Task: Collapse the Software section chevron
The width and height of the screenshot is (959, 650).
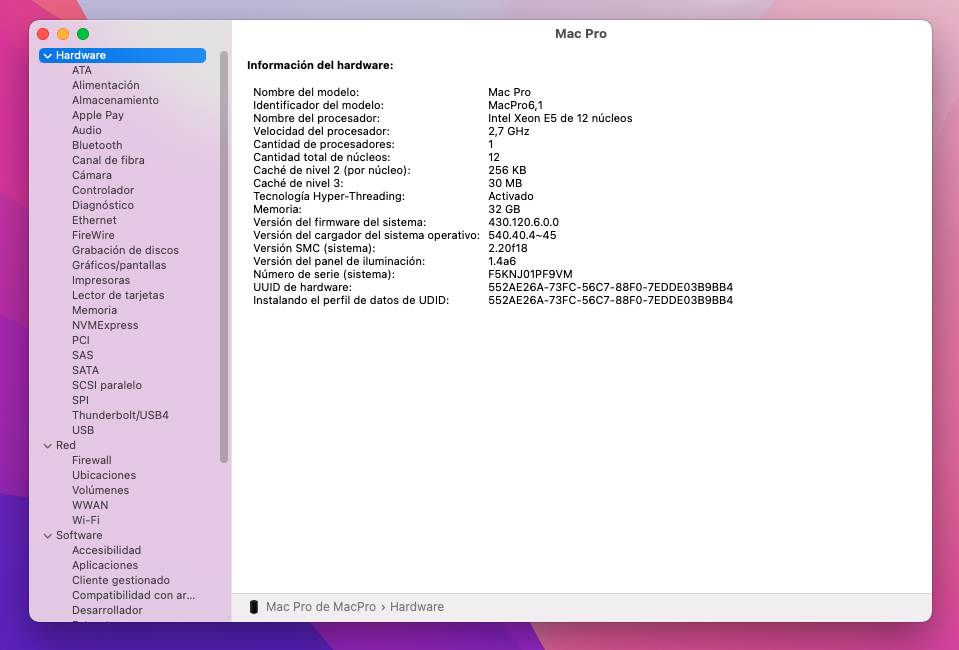Action: [48, 536]
